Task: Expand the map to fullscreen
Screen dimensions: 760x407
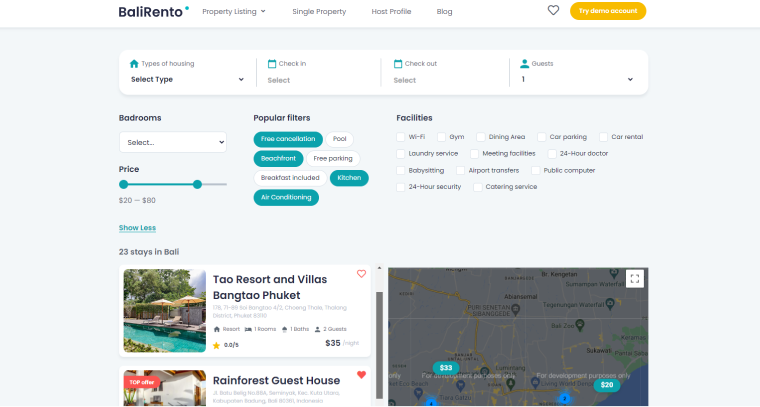Action: [x=635, y=279]
